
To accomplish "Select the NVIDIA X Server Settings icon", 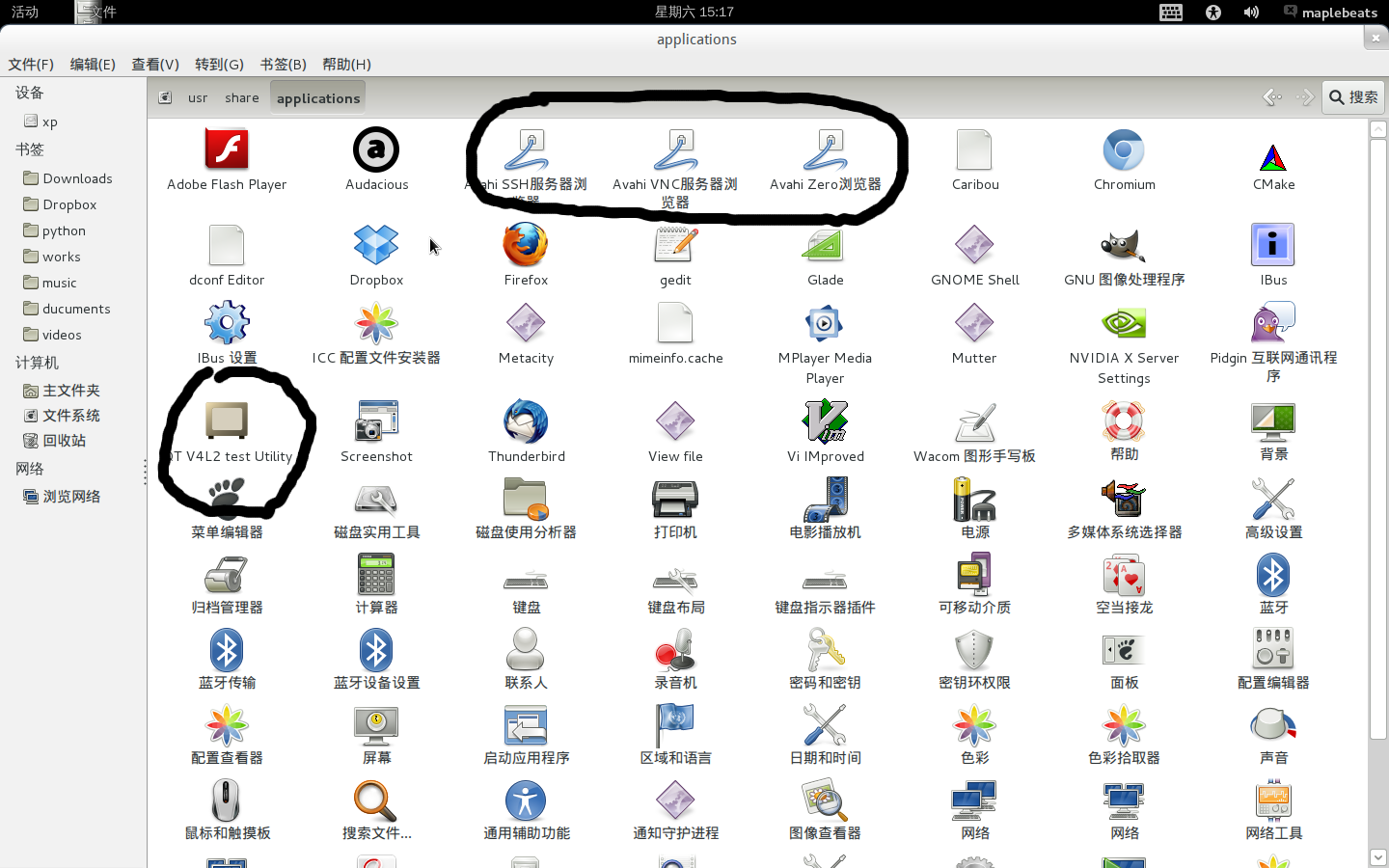I will click(x=1124, y=323).
